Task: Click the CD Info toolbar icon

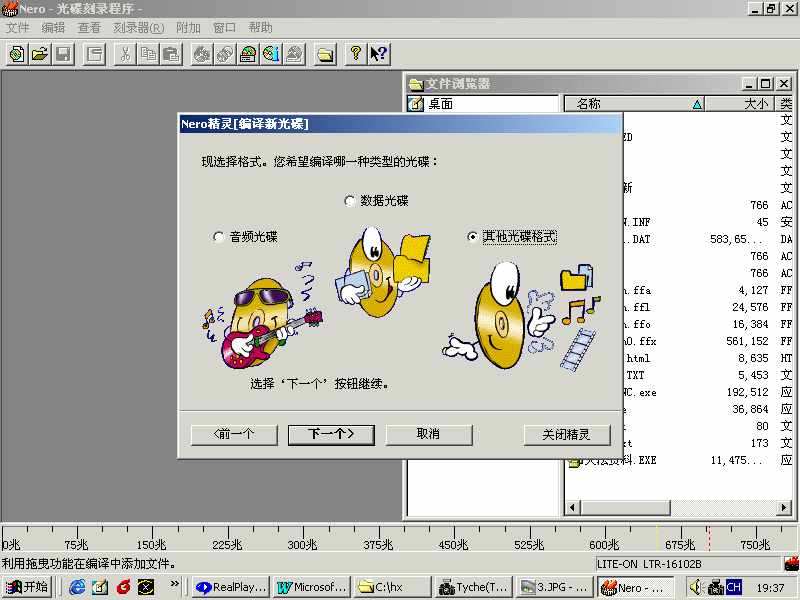Action: tap(271, 54)
